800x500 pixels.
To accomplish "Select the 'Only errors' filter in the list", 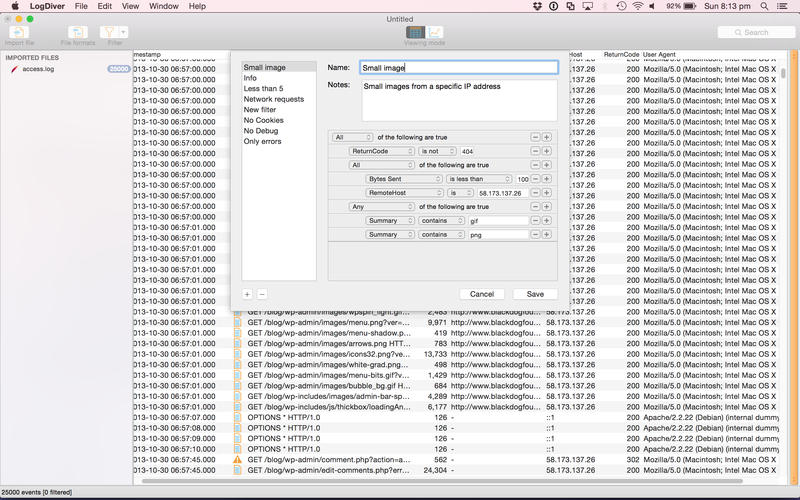I will tap(263, 141).
